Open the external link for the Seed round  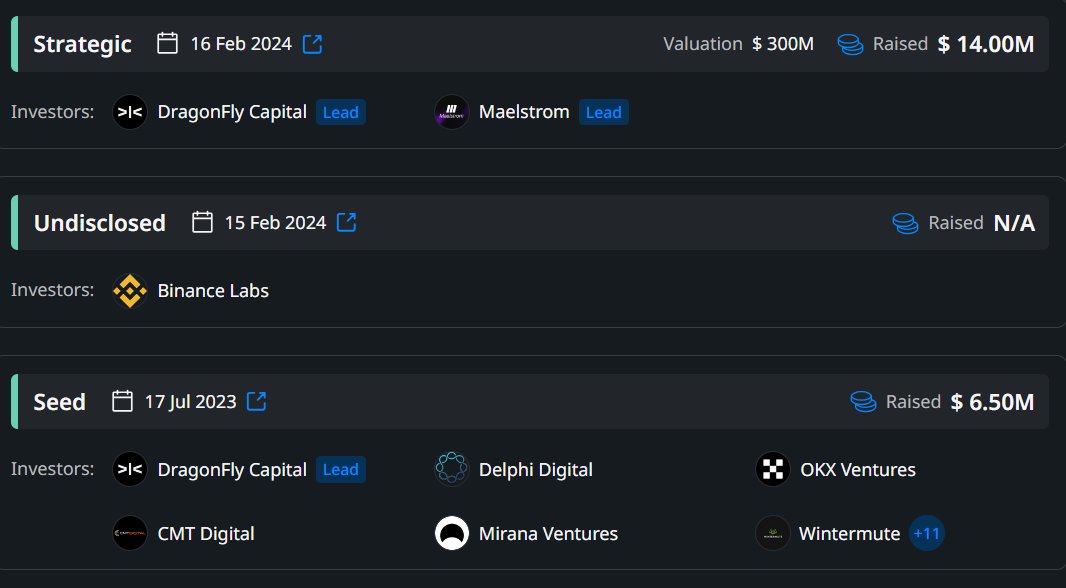pos(256,401)
